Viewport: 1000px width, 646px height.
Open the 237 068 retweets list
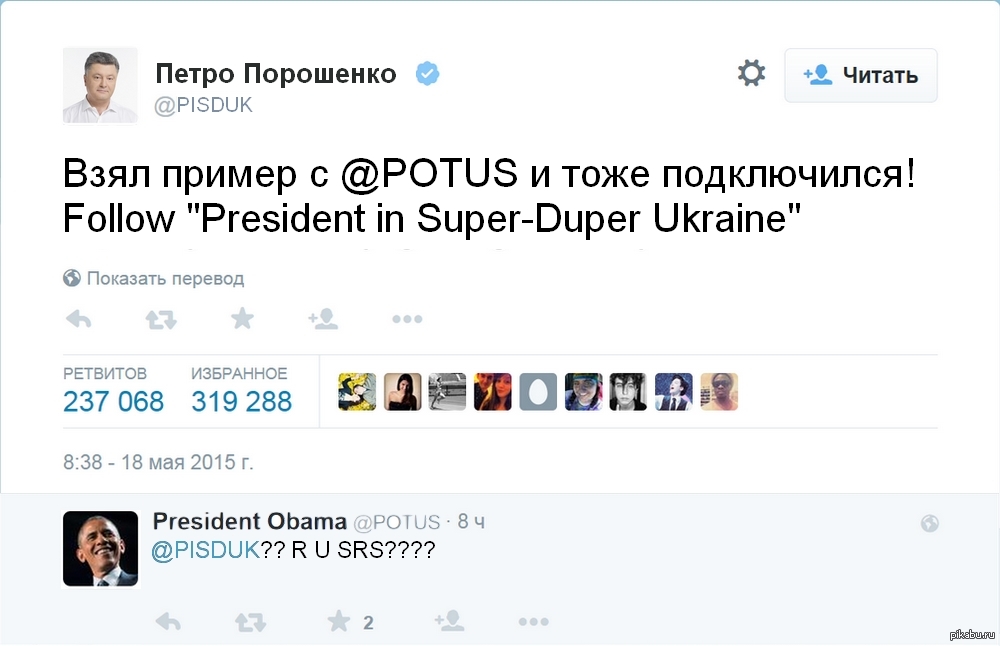pyautogui.click(x=113, y=401)
